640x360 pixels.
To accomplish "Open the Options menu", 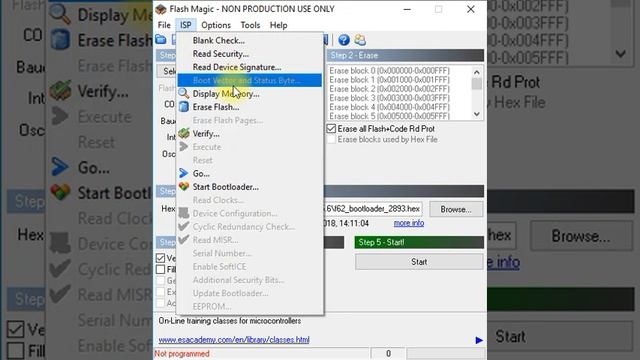I will (216, 25).
